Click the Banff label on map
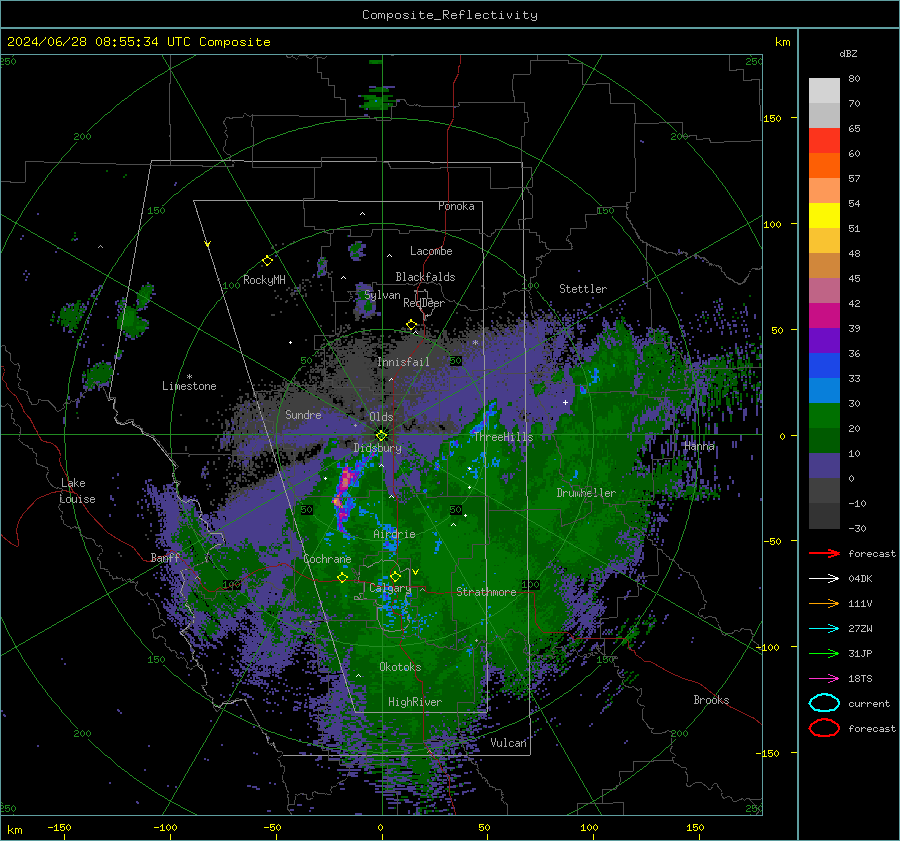Image resolution: width=900 pixels, height=841 pixels. point(165,557)
